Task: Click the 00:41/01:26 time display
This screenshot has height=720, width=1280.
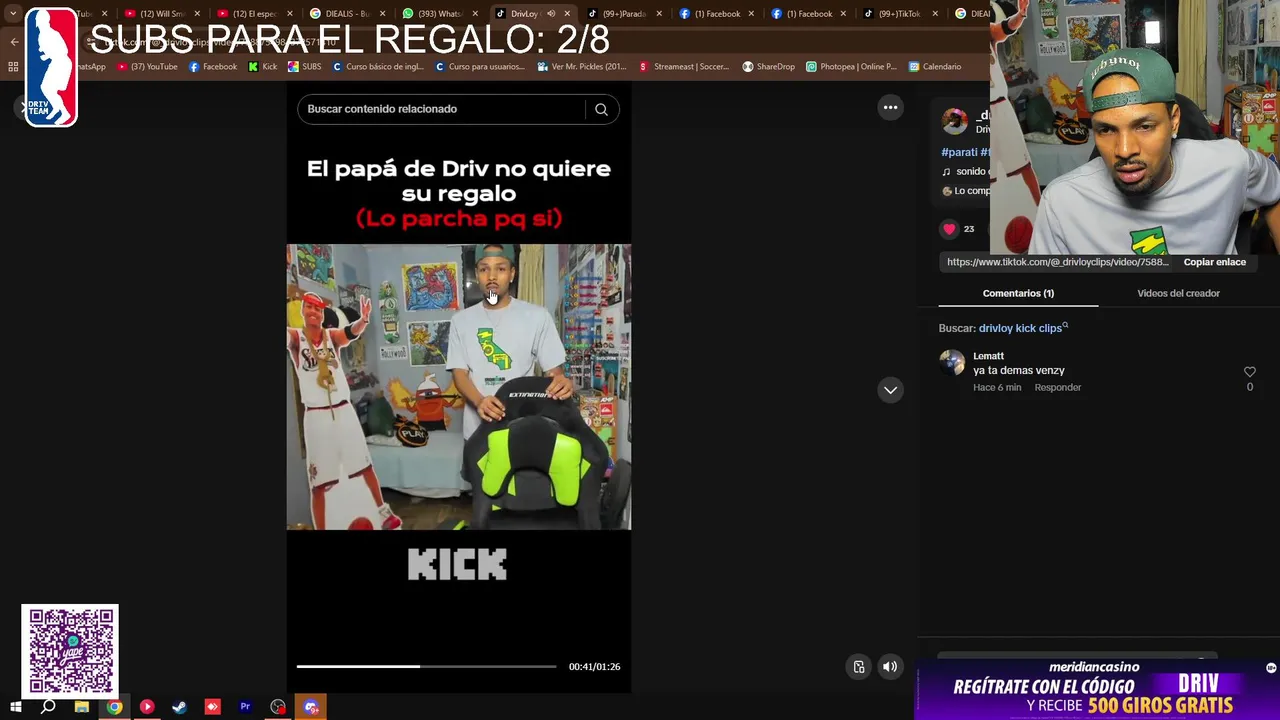Action: (594, 667)
